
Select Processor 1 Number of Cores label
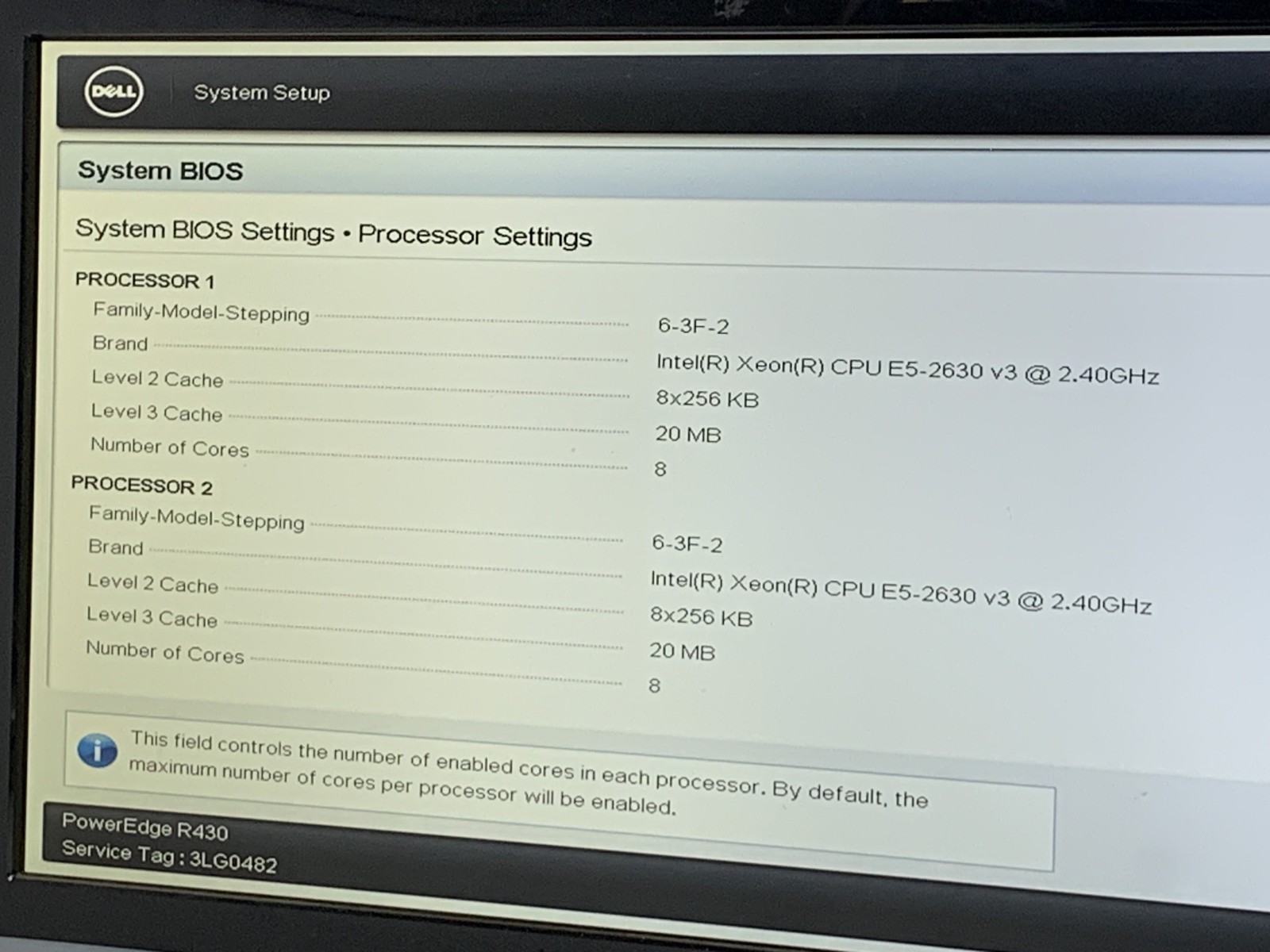[170, 447]
